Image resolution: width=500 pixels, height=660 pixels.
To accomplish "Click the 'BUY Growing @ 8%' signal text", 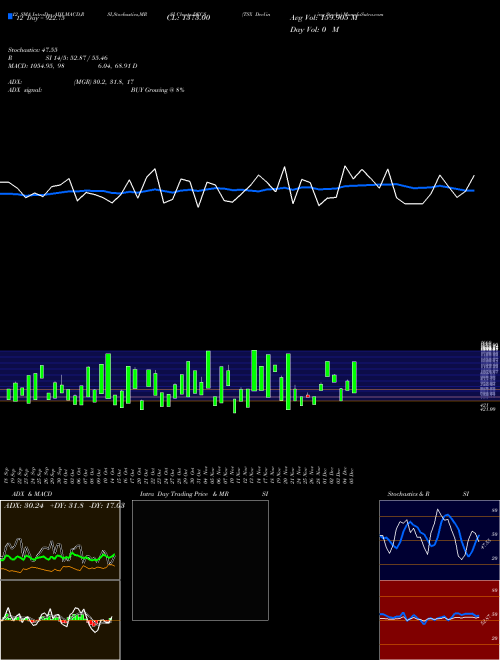I will (157, 90).
